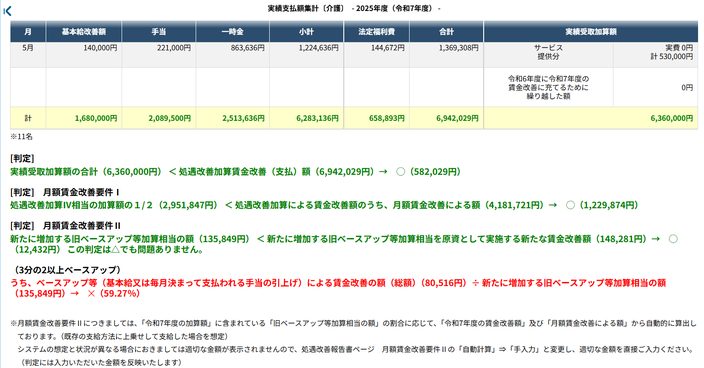Image resolution: width=704 pixels, height=368 pixels.
Task: Click the note line starting システムの想定と状況が異なる
Action: click(x=355, y=349)
